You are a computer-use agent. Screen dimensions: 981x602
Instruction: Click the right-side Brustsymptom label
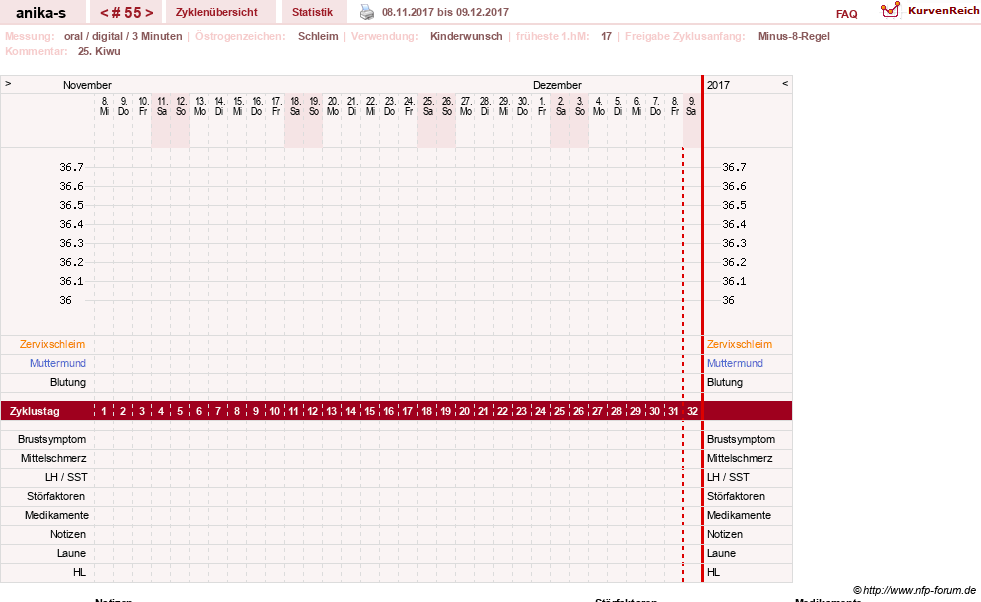point(741,439)
